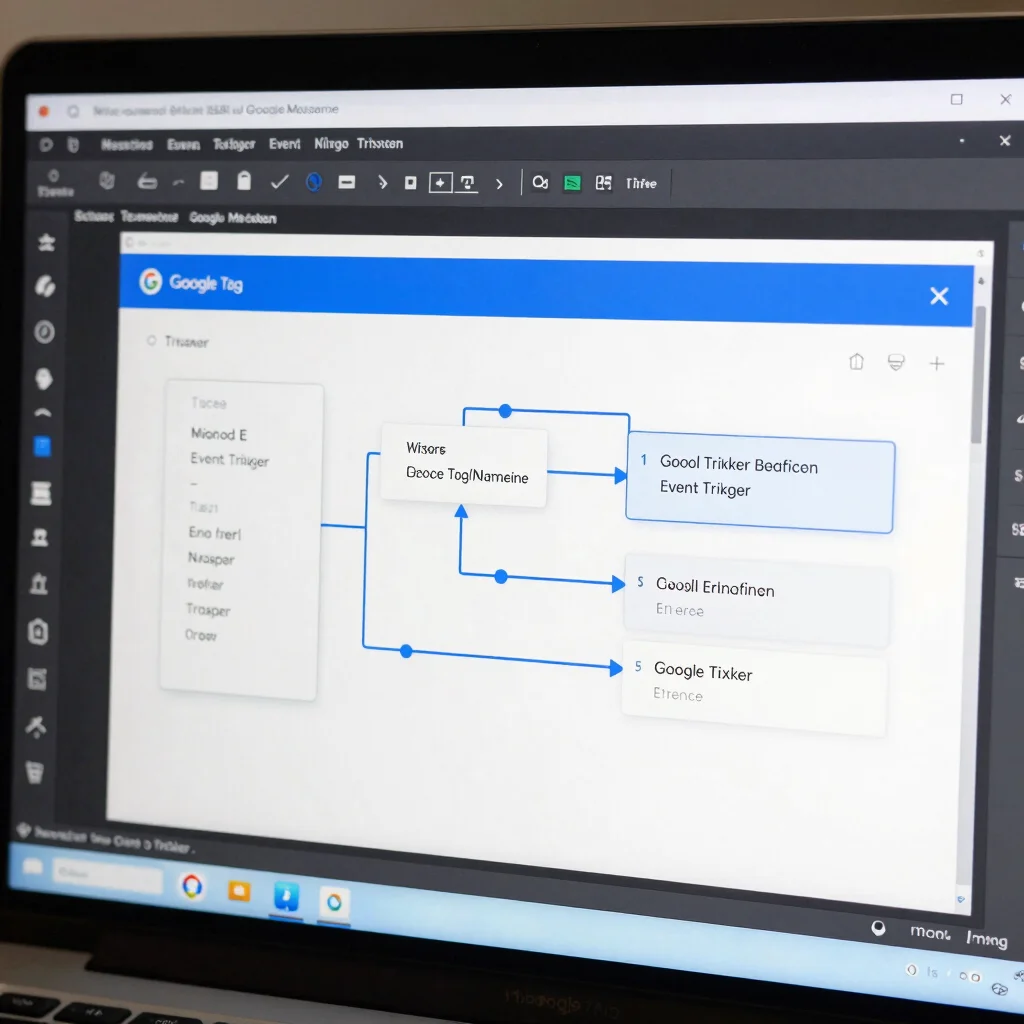Expand the chevron arrow after the minus-box icon
Screen dimensions: 1024x1024
(x=383, y=182)
